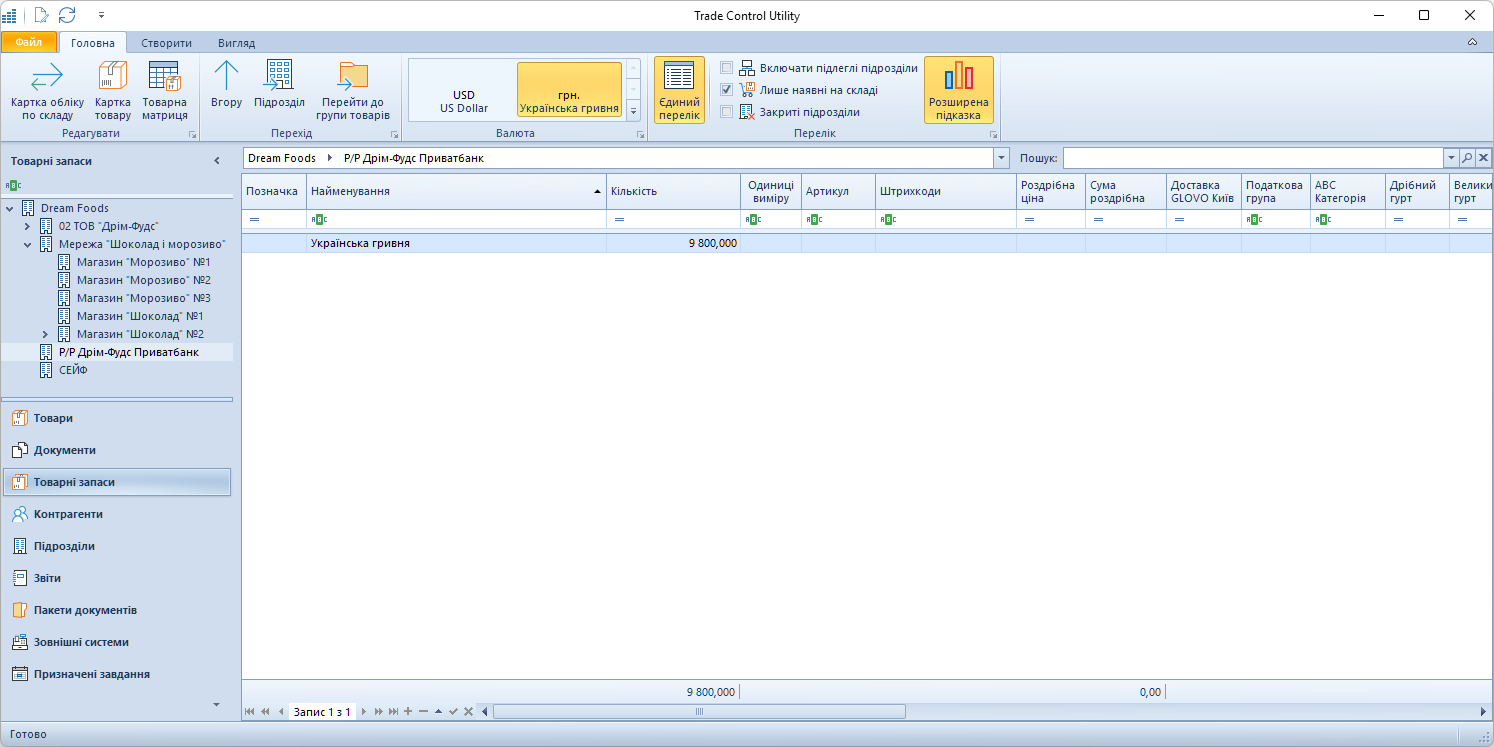This screenshot has height=747, width=1494.
Task: Click the refresh icon in title bar
Action: pyautogui.click(x=67, y=15)
